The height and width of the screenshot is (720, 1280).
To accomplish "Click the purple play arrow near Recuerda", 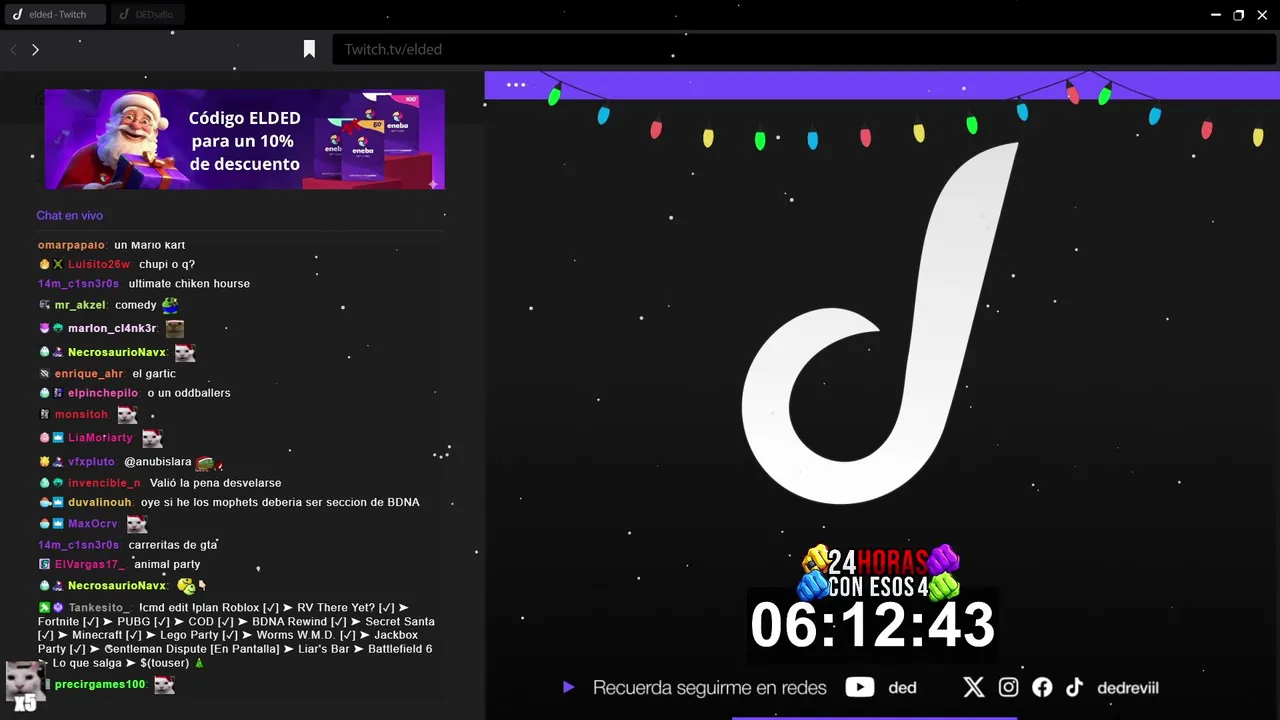I will point(568,687).
